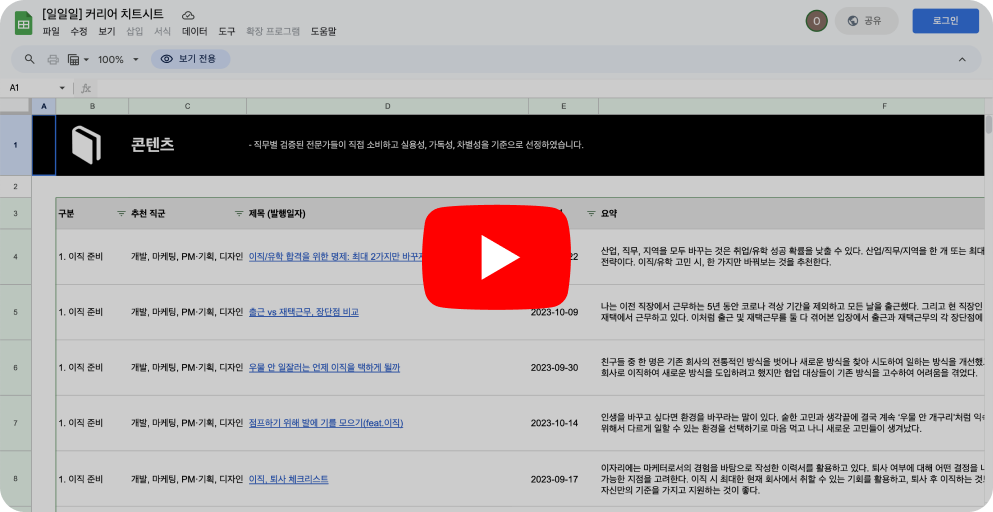
Task: Open the 보기 menu
Action: click(x=106, y=31)
